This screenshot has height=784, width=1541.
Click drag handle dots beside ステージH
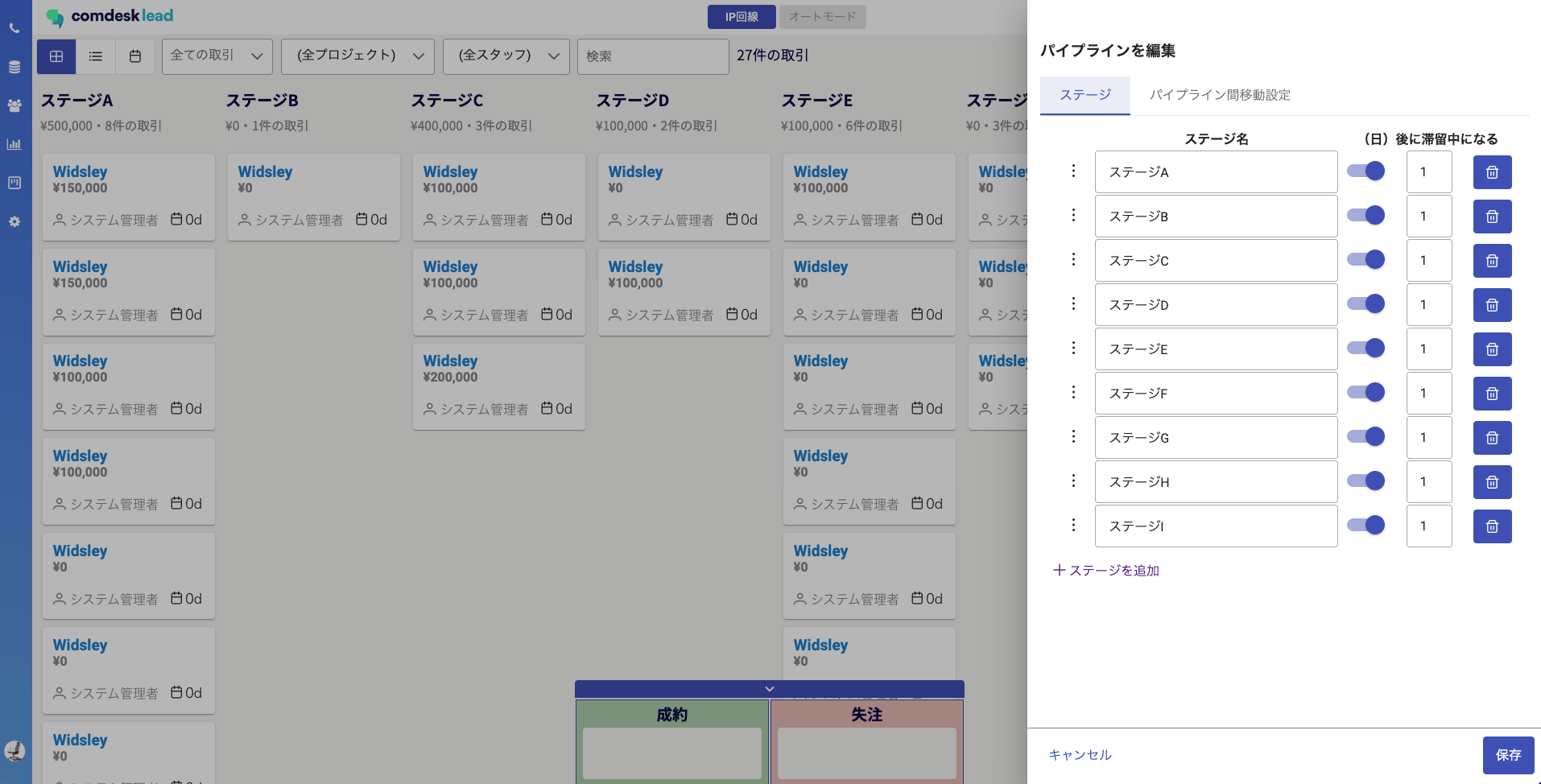1073,481
